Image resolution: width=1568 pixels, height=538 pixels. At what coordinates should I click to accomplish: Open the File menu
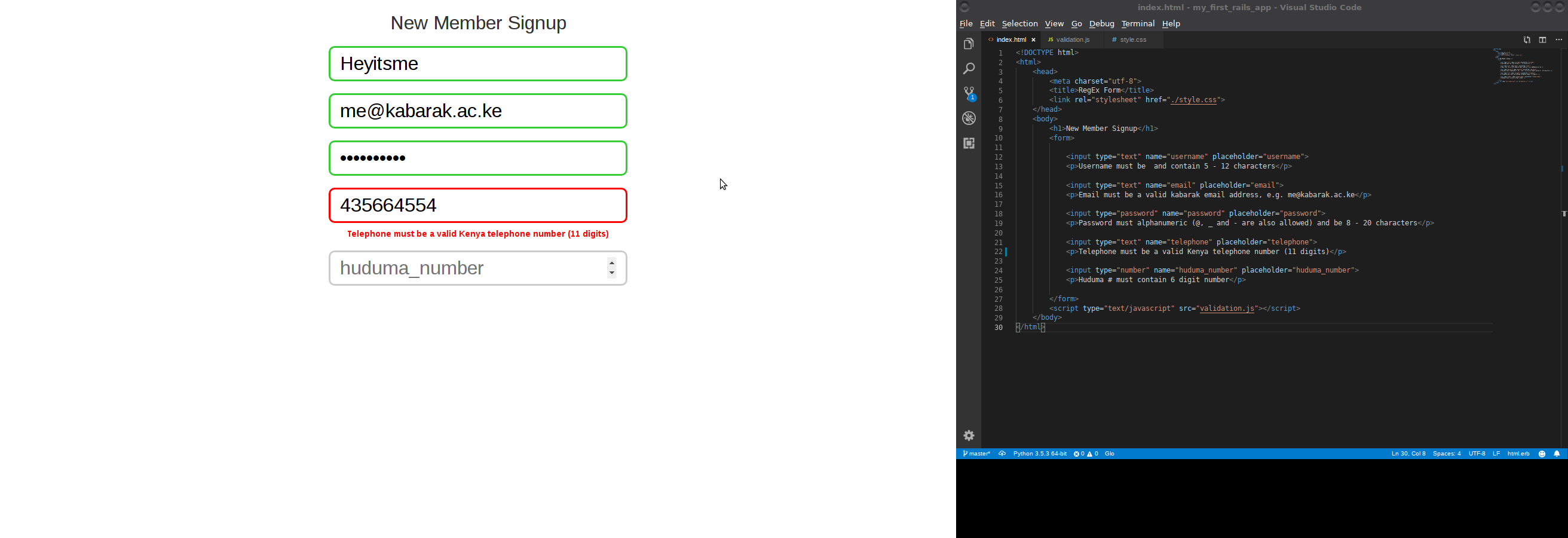(x=966, y=24)
